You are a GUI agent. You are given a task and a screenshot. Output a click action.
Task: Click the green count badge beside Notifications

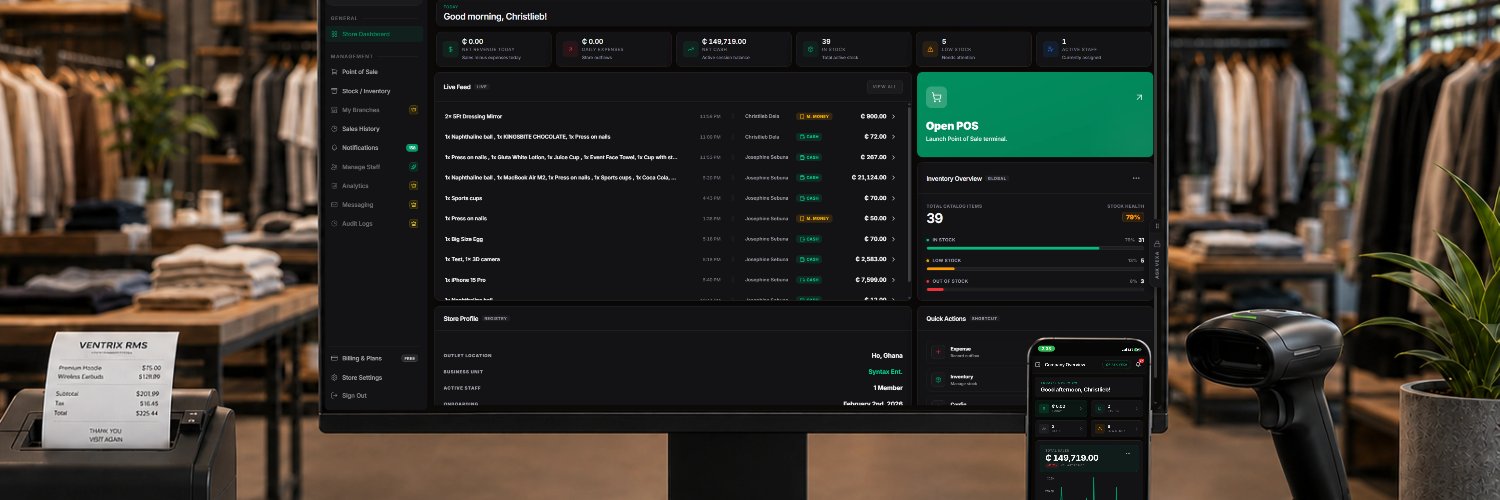click(x=412, y=148)
